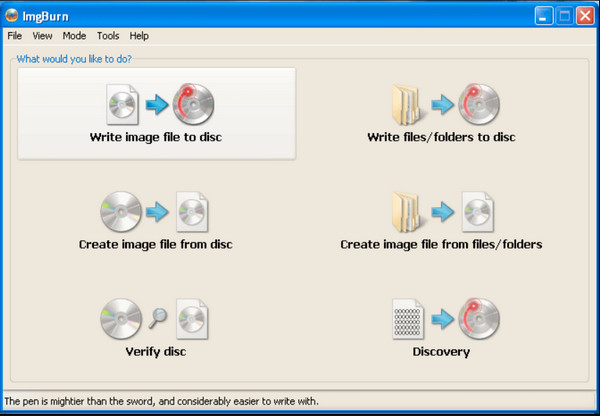The image size is (600, 416).
Task: Click the burning disc icon above Write files/folders to disc
Action: (x=479, y=104)
